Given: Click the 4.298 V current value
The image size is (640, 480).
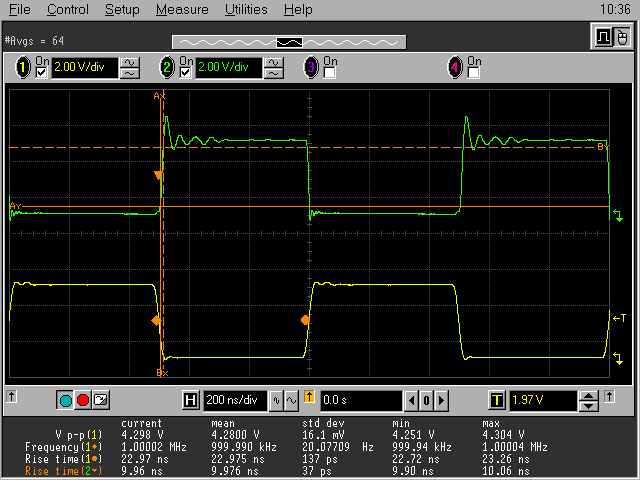Looking at the screenshot, I should 142,435.
